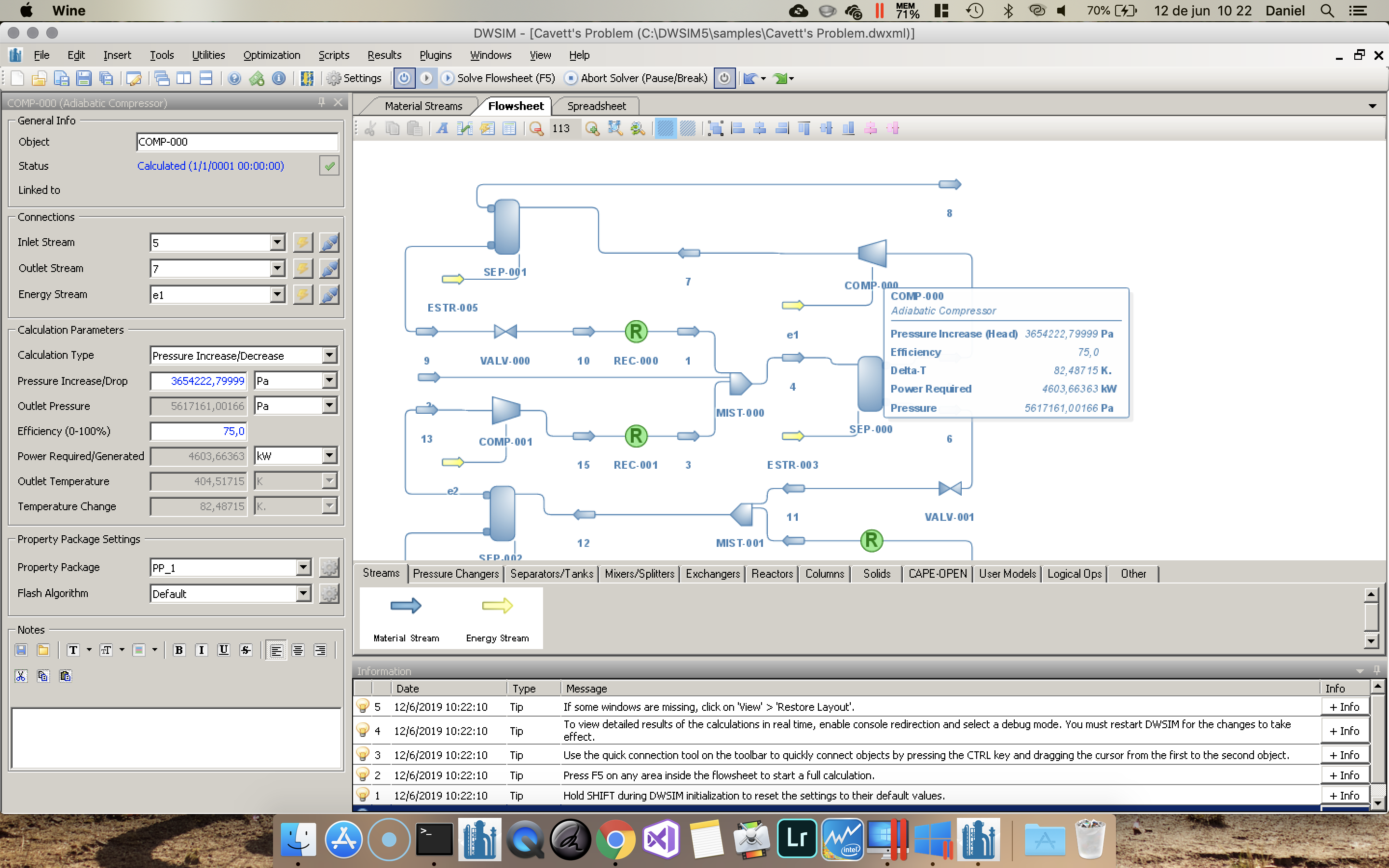Click the Open file folder icon in the main toolbar
The width and height of the screenshot is (1389, 868).
[x=39, y=78]
